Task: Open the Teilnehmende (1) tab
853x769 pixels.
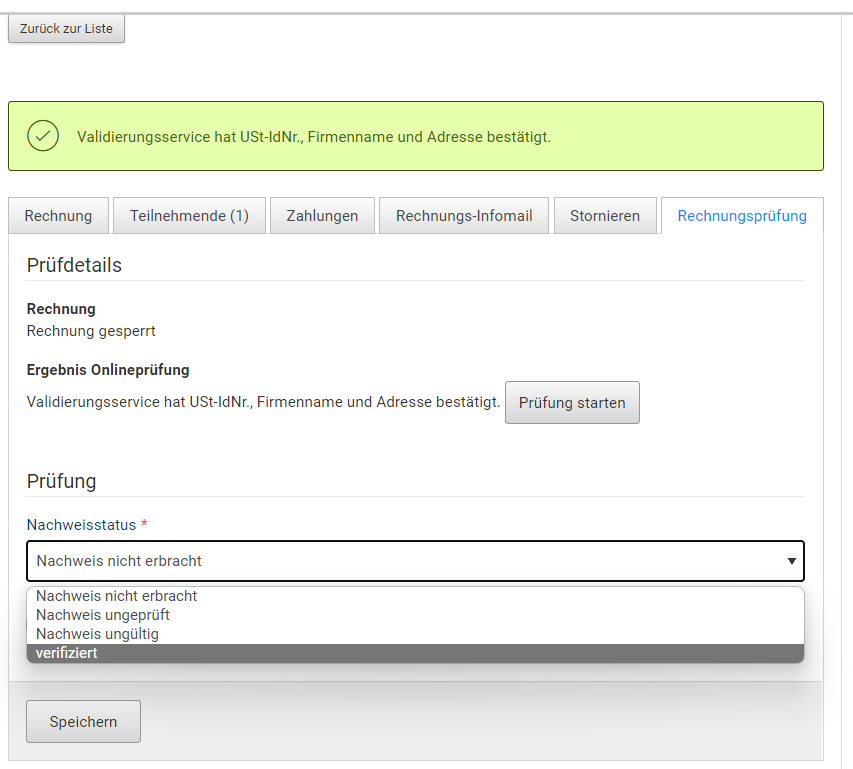Action: (188, 215)
